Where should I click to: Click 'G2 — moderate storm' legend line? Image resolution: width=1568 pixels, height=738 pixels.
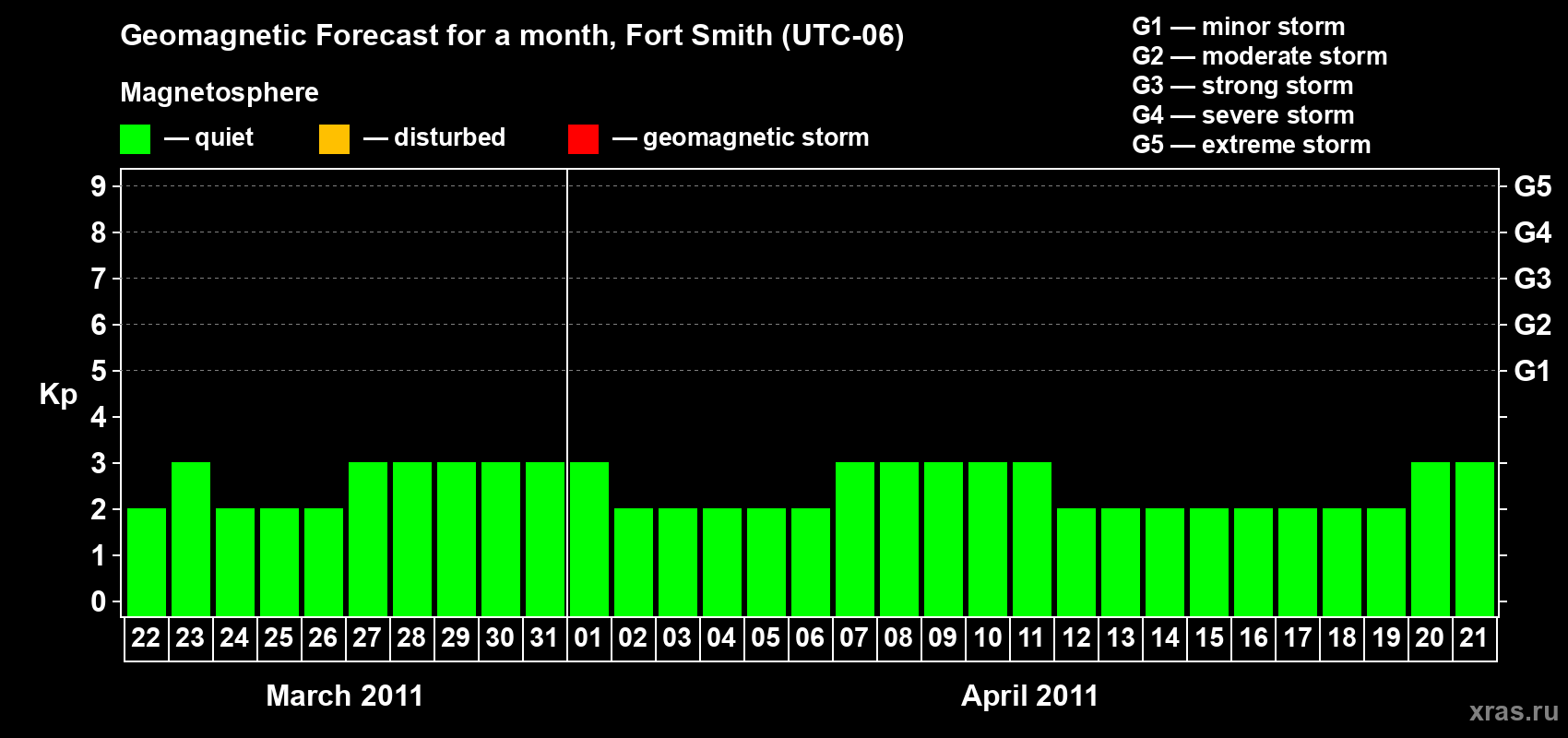[x=1260, y=56]
